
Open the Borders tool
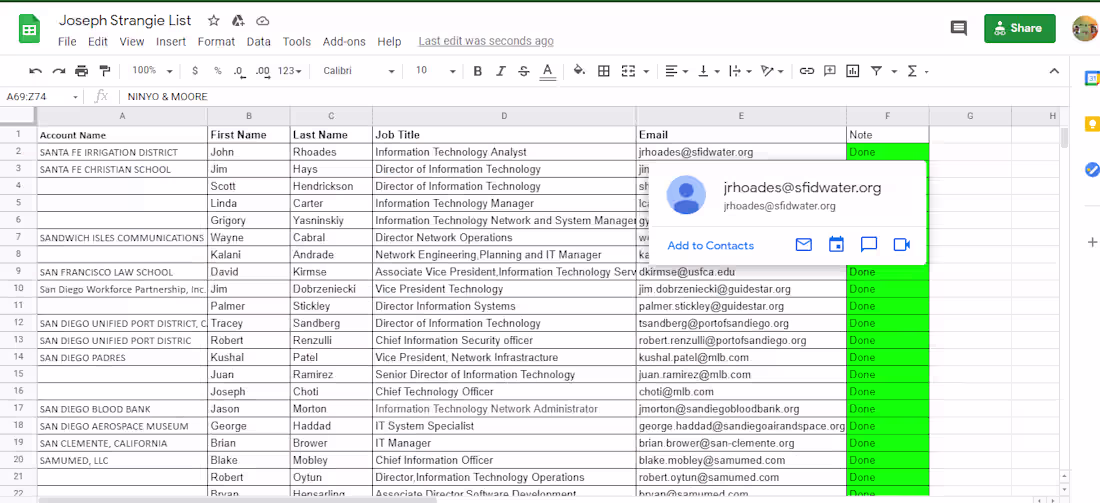tap(603, 71)
